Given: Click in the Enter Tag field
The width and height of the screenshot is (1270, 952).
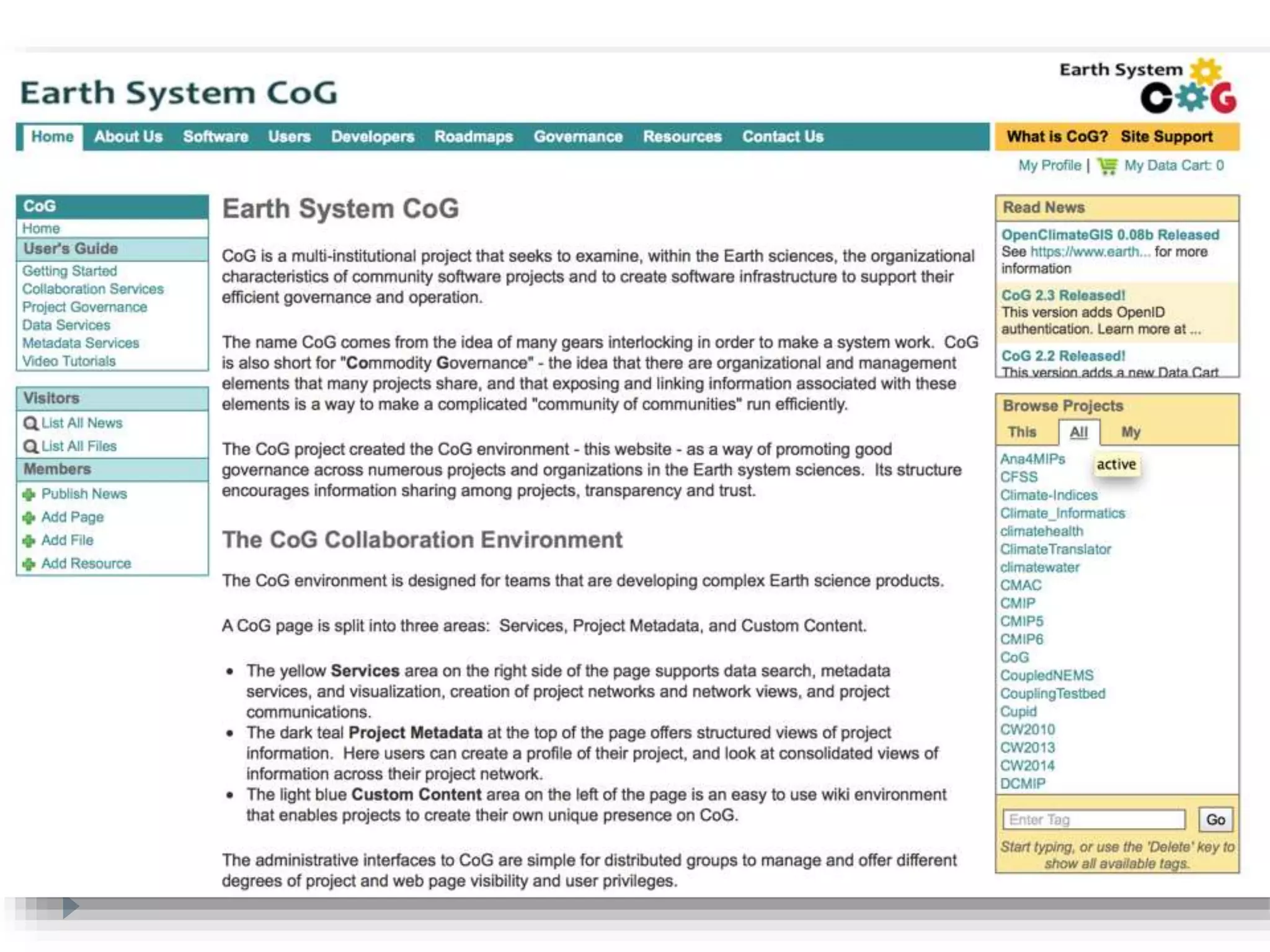Looking at the screenshot, I should tap(1093, 819).
